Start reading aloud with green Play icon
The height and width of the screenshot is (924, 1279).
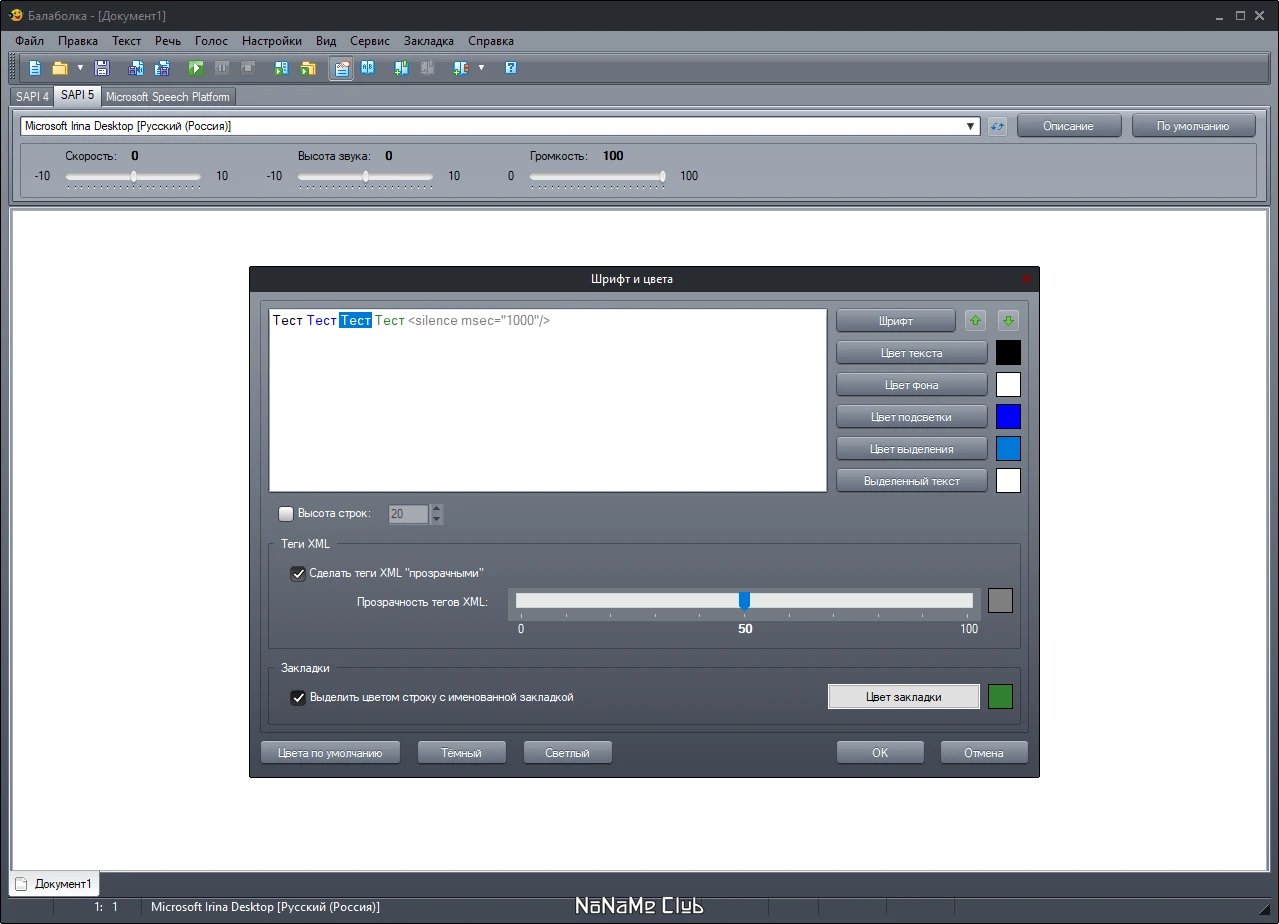tap(196, 68)
